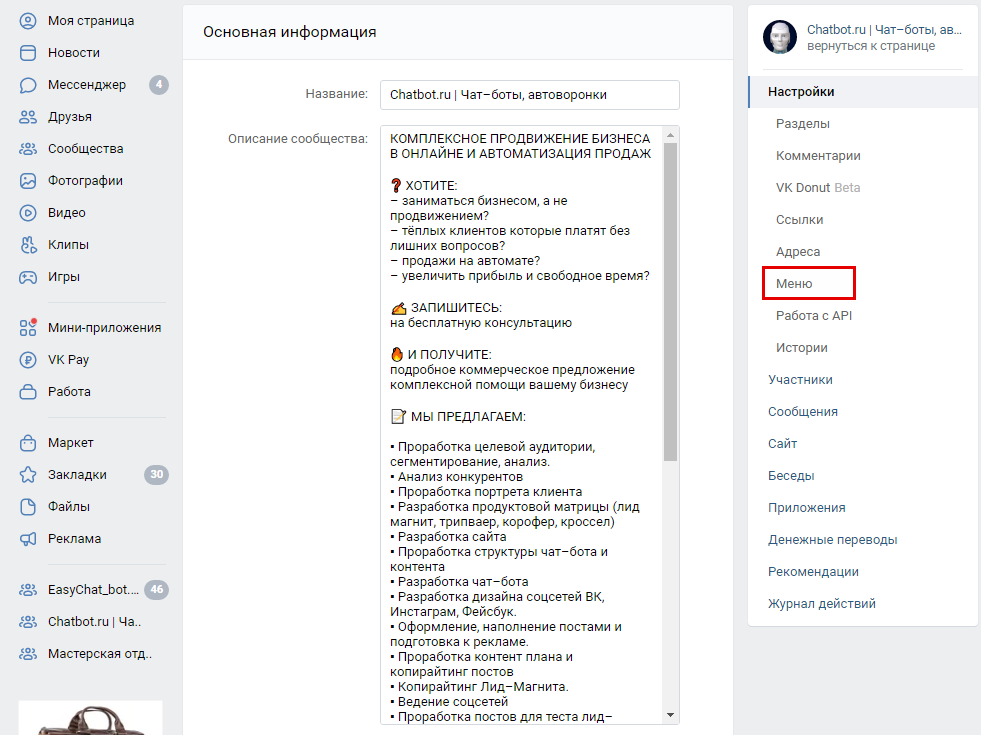981x735 pixels.
Task: Click the Bookmarks star icon
Action: pyautogui.click(x=28, y=475)
